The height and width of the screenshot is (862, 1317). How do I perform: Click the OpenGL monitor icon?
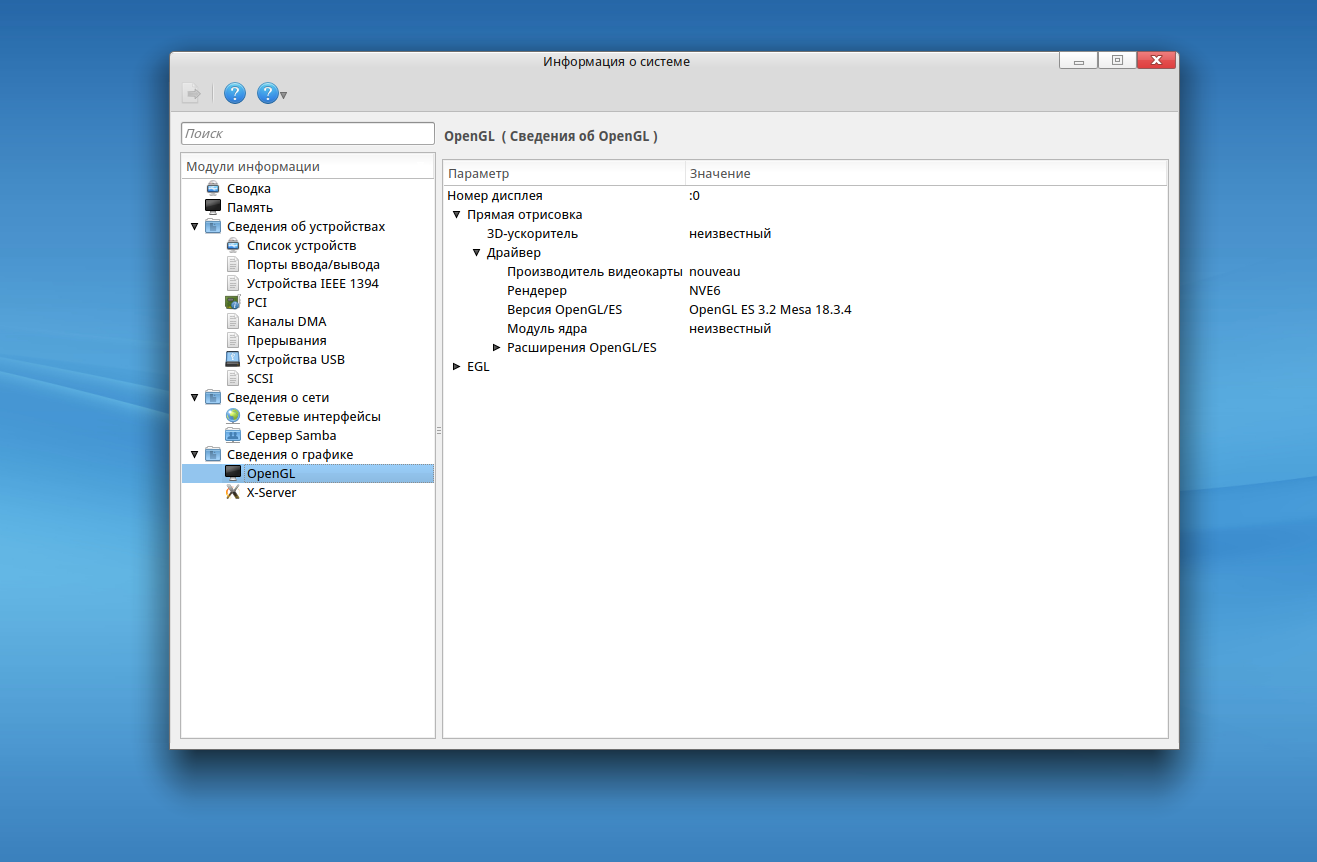(233, 473)
